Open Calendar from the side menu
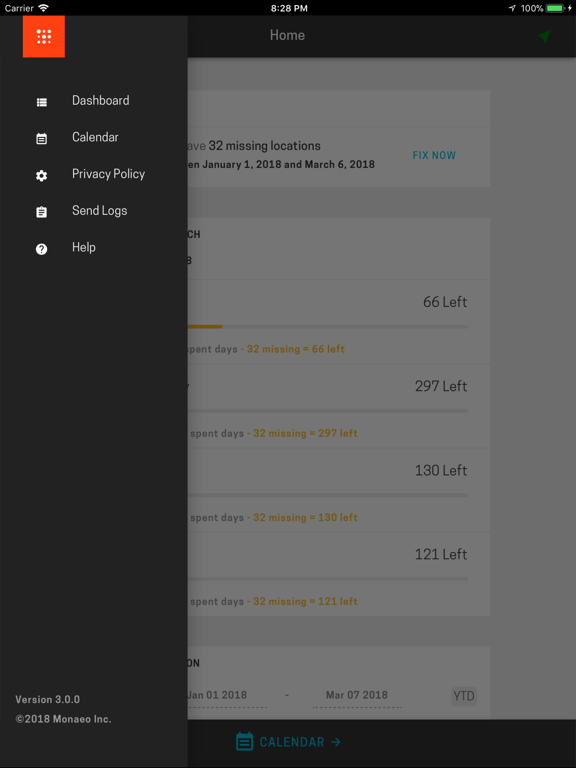Viewport: 576px width, 768px height. tap(94, 138)
